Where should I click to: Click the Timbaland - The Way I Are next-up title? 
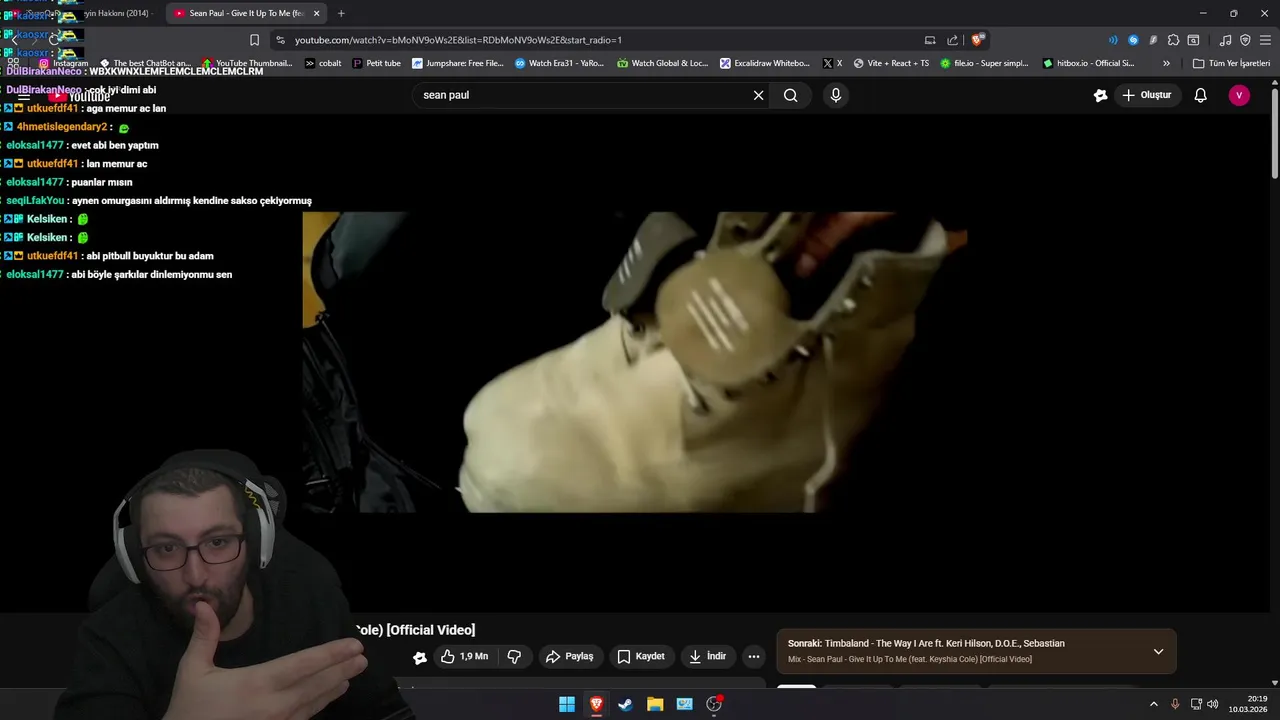click(x=944, y=643)
